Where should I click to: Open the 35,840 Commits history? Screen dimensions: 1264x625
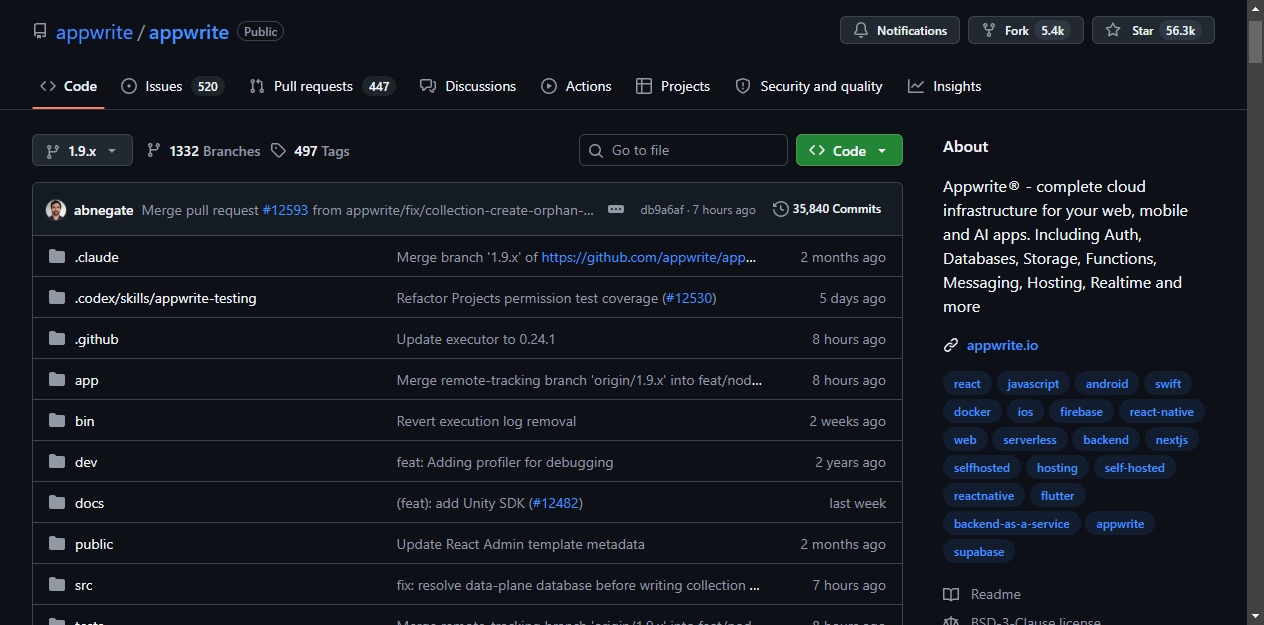tap(827, 209)
